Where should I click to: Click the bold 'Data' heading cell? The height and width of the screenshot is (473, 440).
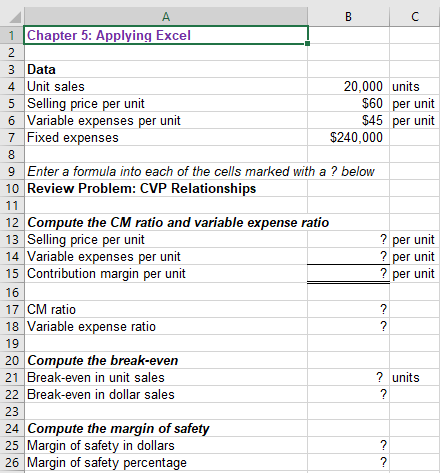[166, 69]
